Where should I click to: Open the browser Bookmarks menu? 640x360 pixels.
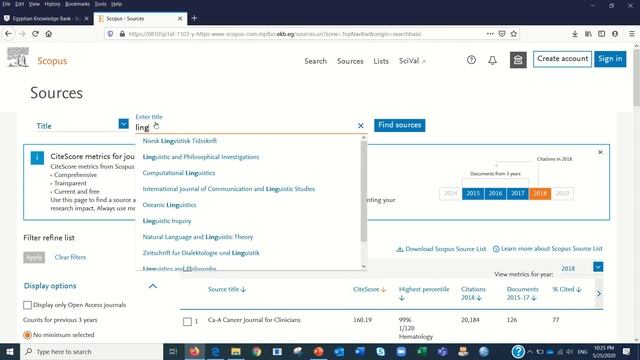(77, 4)
